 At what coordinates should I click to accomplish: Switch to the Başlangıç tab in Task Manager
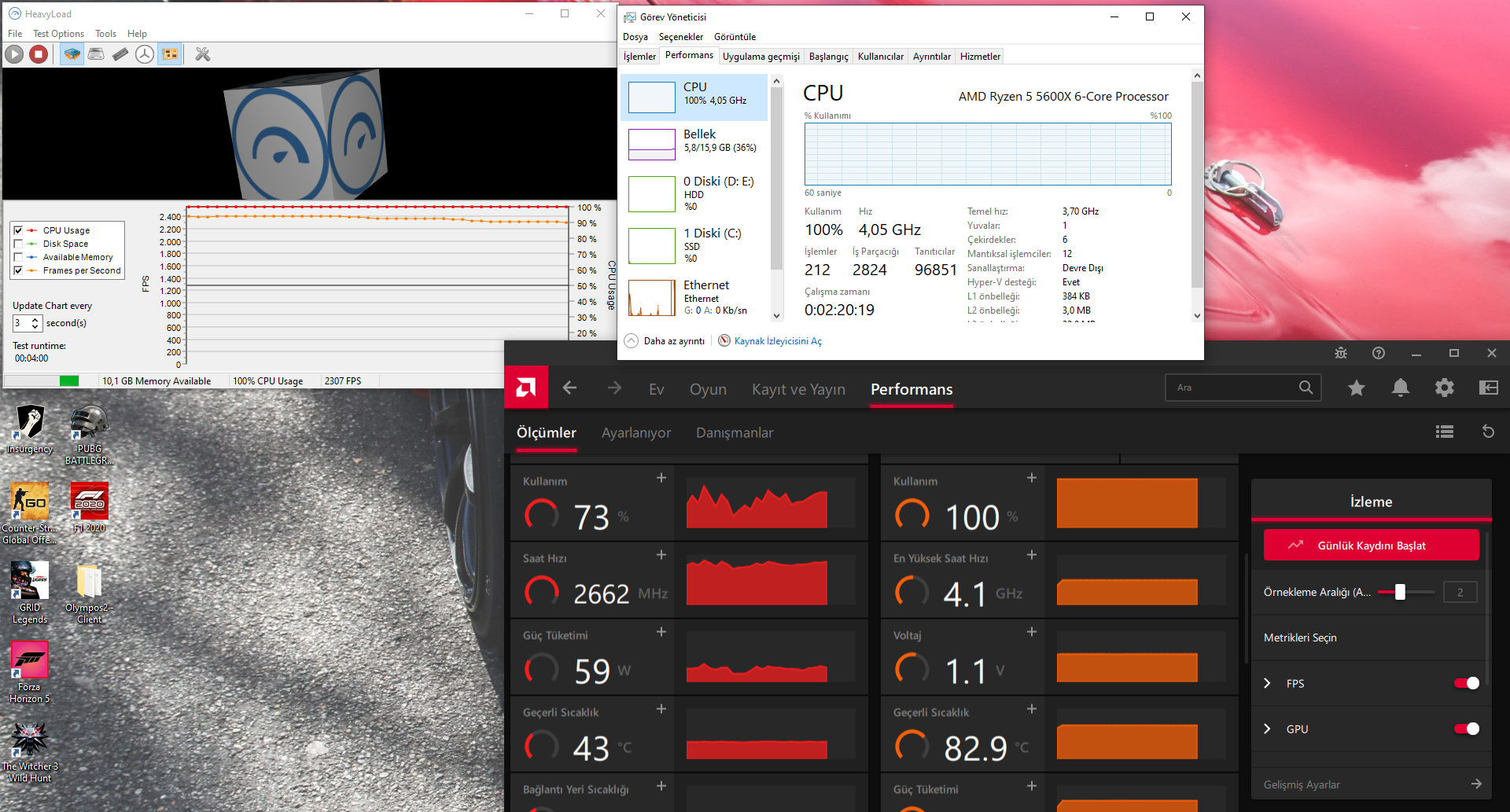point(829,57)
